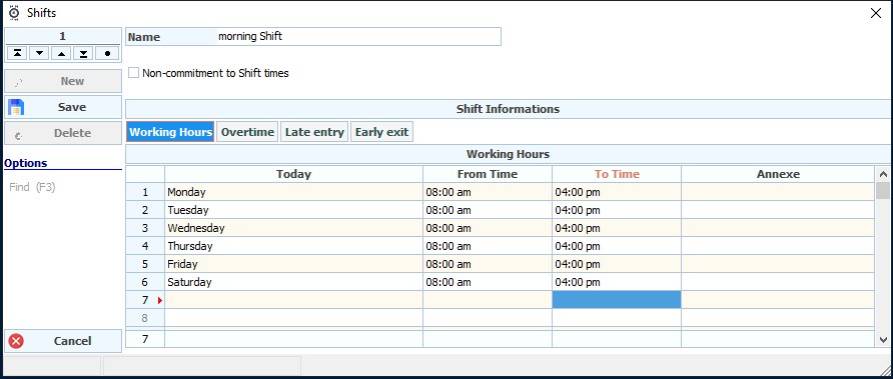Image resolution: width=893 pixels, height=379 pixels.
Task: Click the Options heading
Action: coord(26,163)
